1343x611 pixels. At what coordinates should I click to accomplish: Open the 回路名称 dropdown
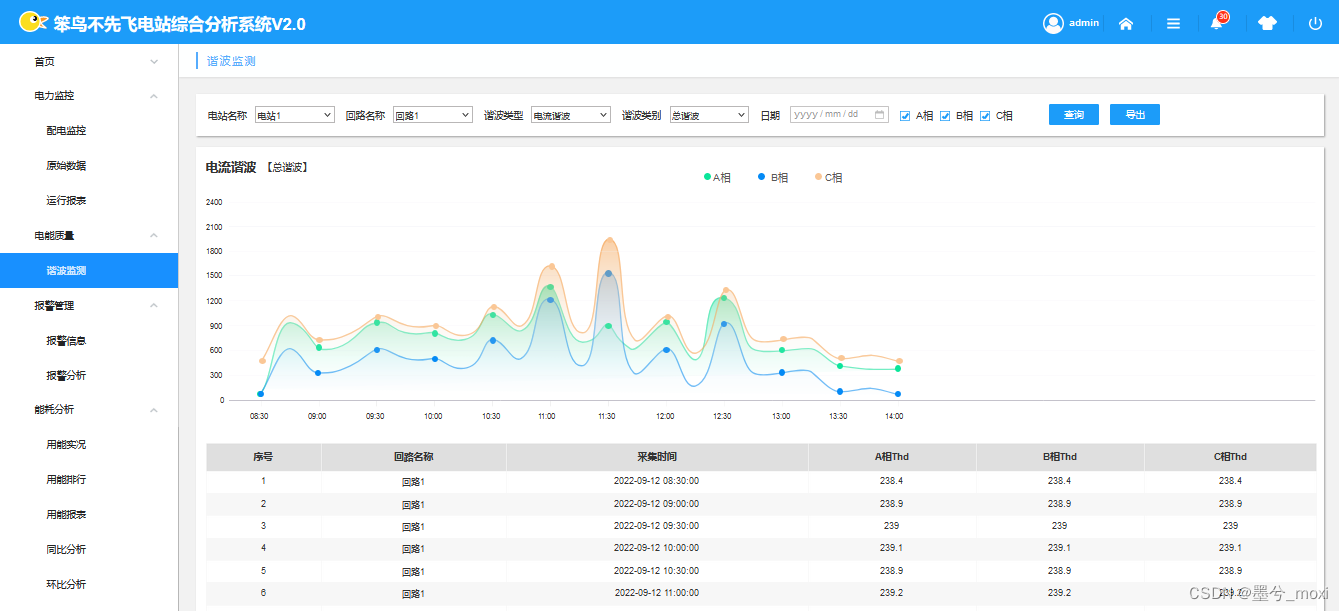pos(433,115)
